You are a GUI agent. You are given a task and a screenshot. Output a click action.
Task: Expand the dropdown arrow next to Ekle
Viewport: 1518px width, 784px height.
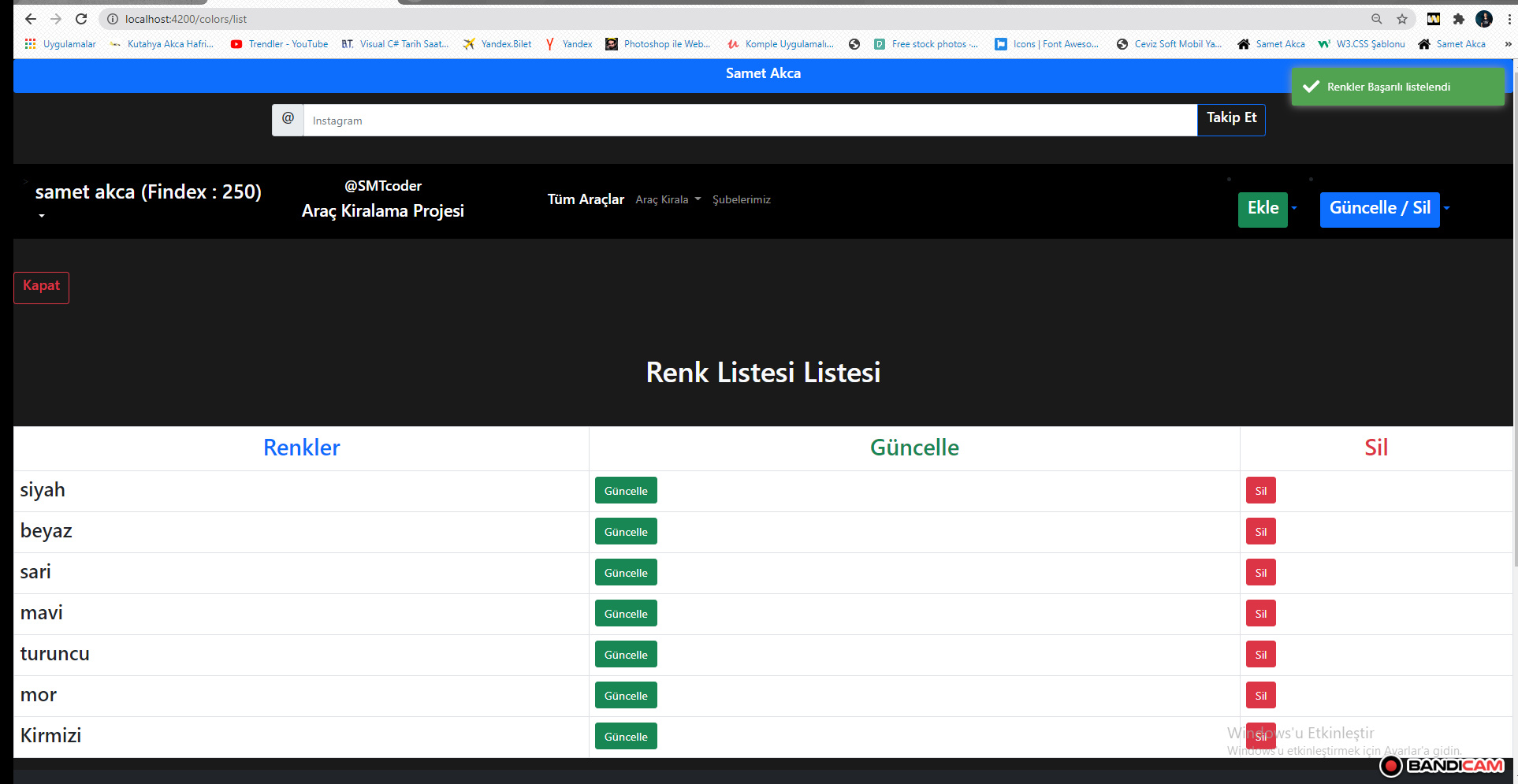[x=1295, y=210]
